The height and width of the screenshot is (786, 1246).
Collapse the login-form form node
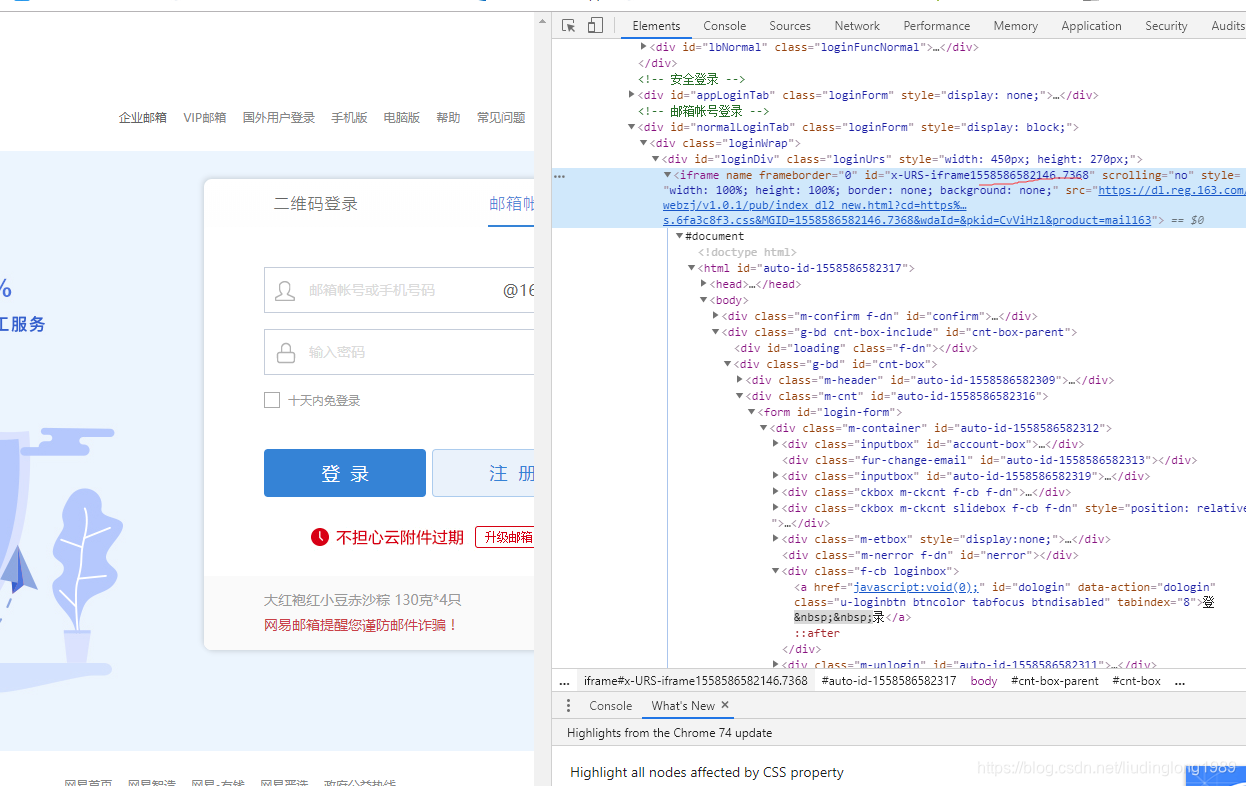(x=752, y=412)
